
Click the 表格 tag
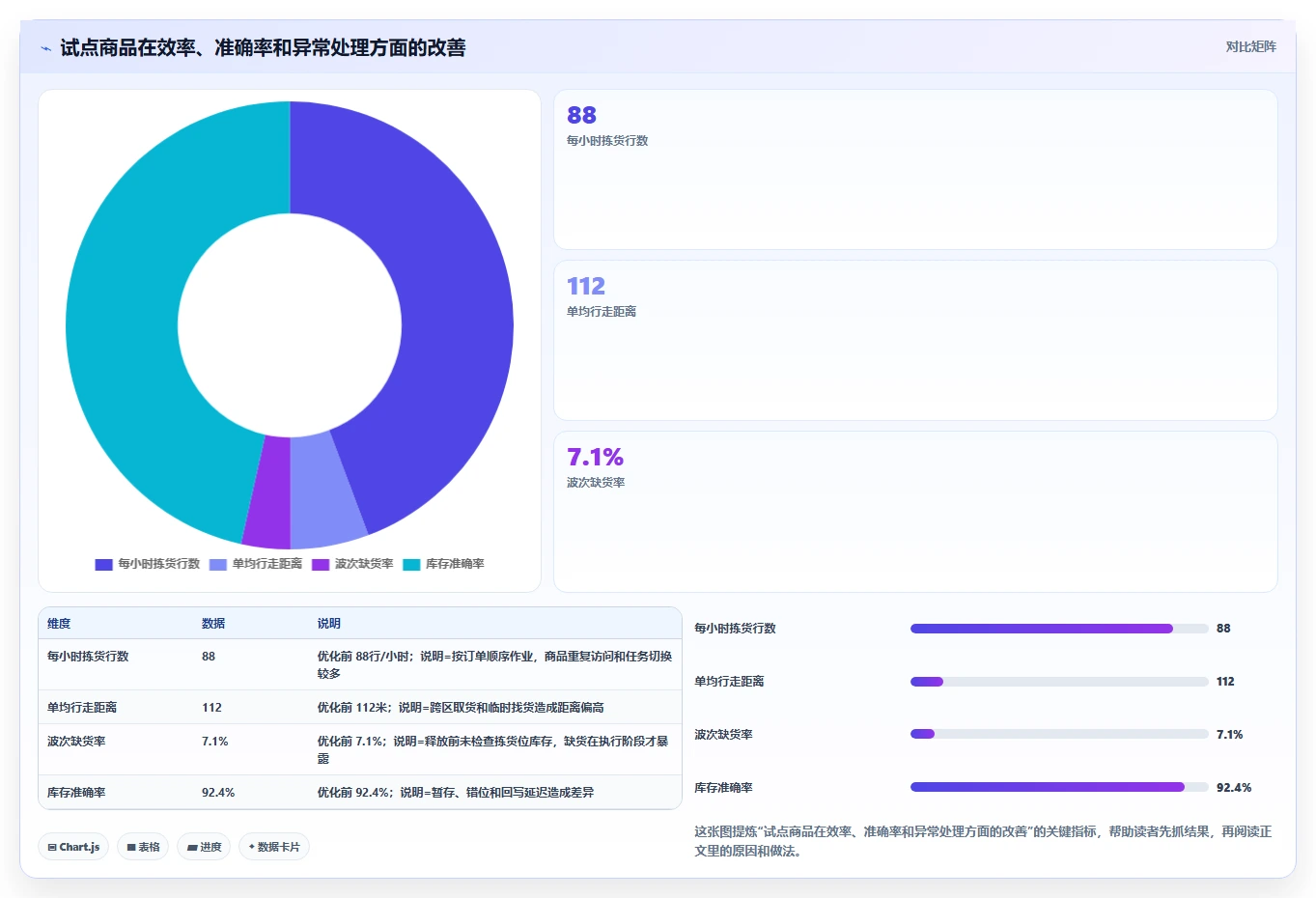point(143,847)
